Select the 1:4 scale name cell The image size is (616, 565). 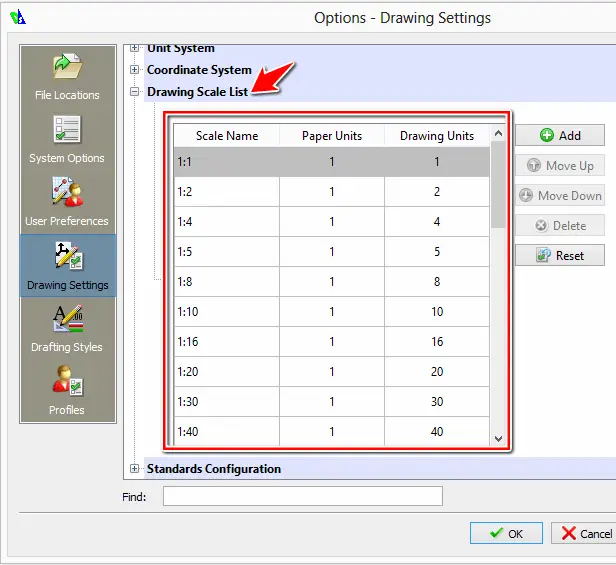[227, 222]
